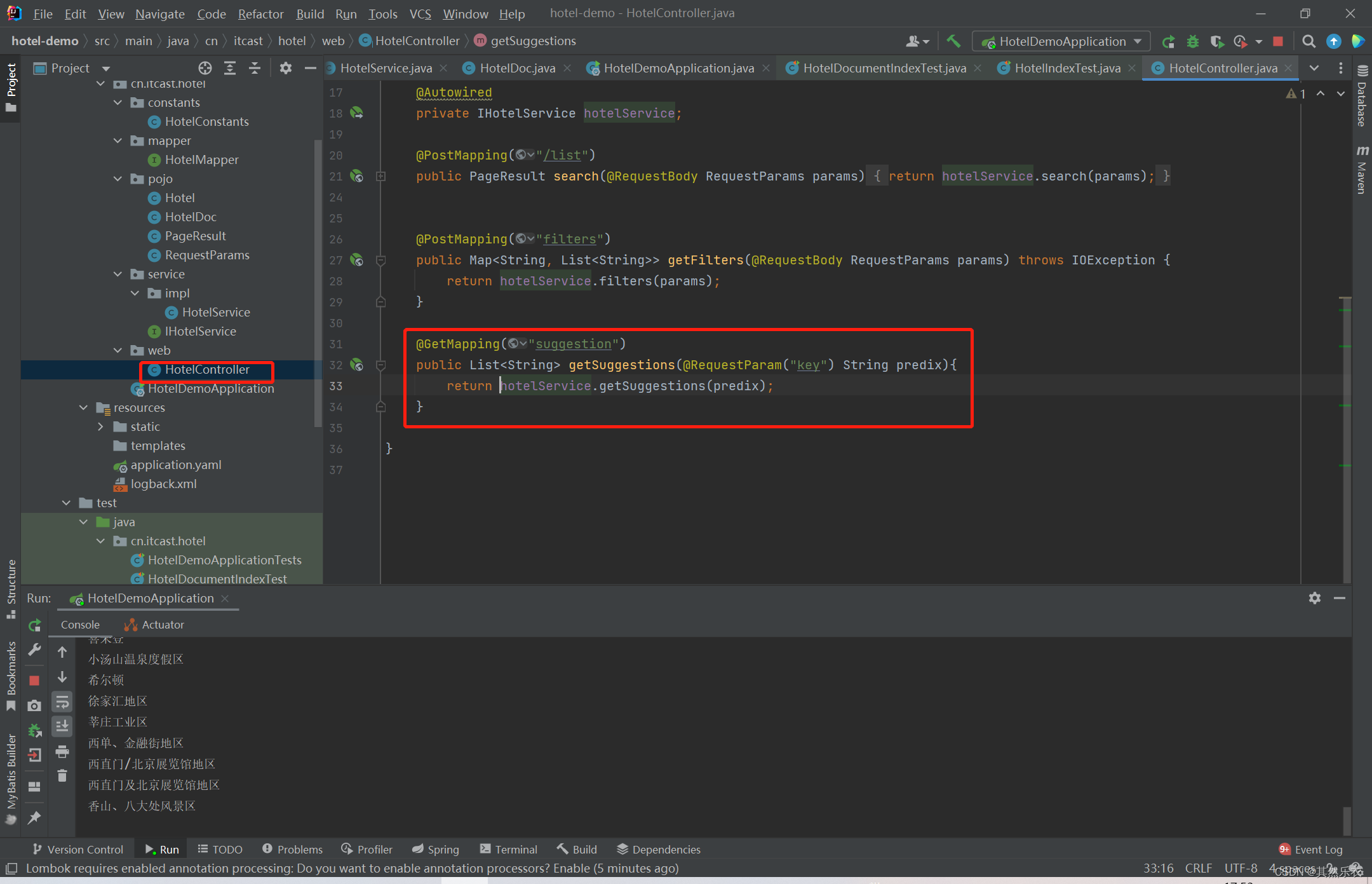This screenshot has width=1372, height=884.
Task: Toggle soft-wrap in the console
Action: [x=62, y=702]
